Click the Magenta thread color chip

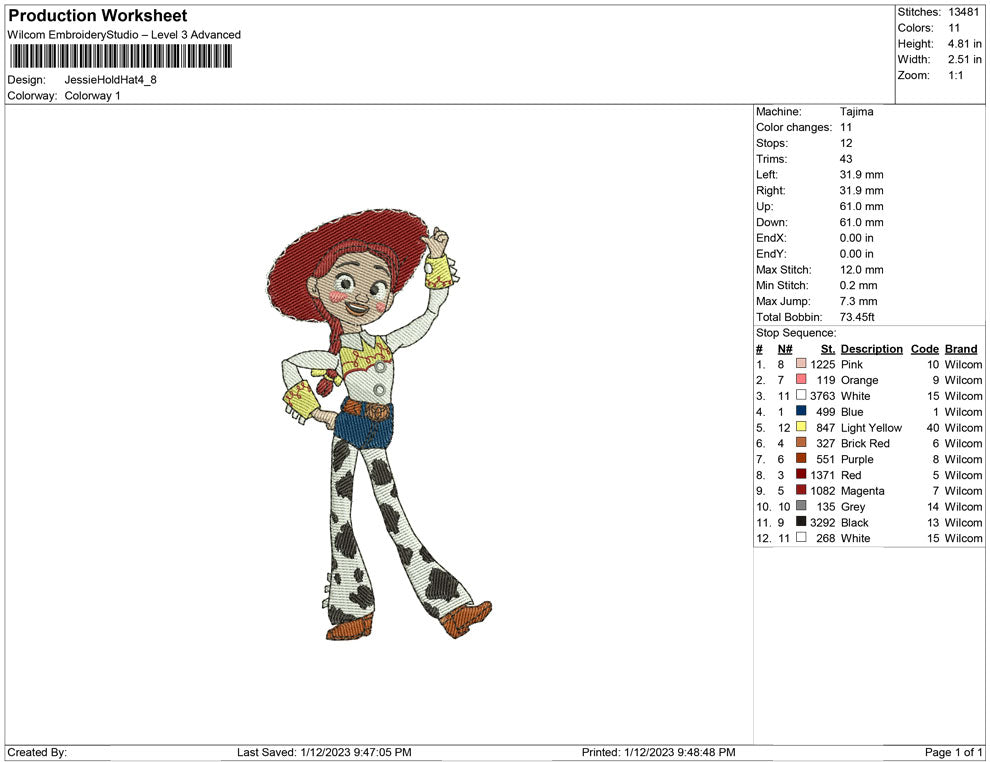click(801, 490)
